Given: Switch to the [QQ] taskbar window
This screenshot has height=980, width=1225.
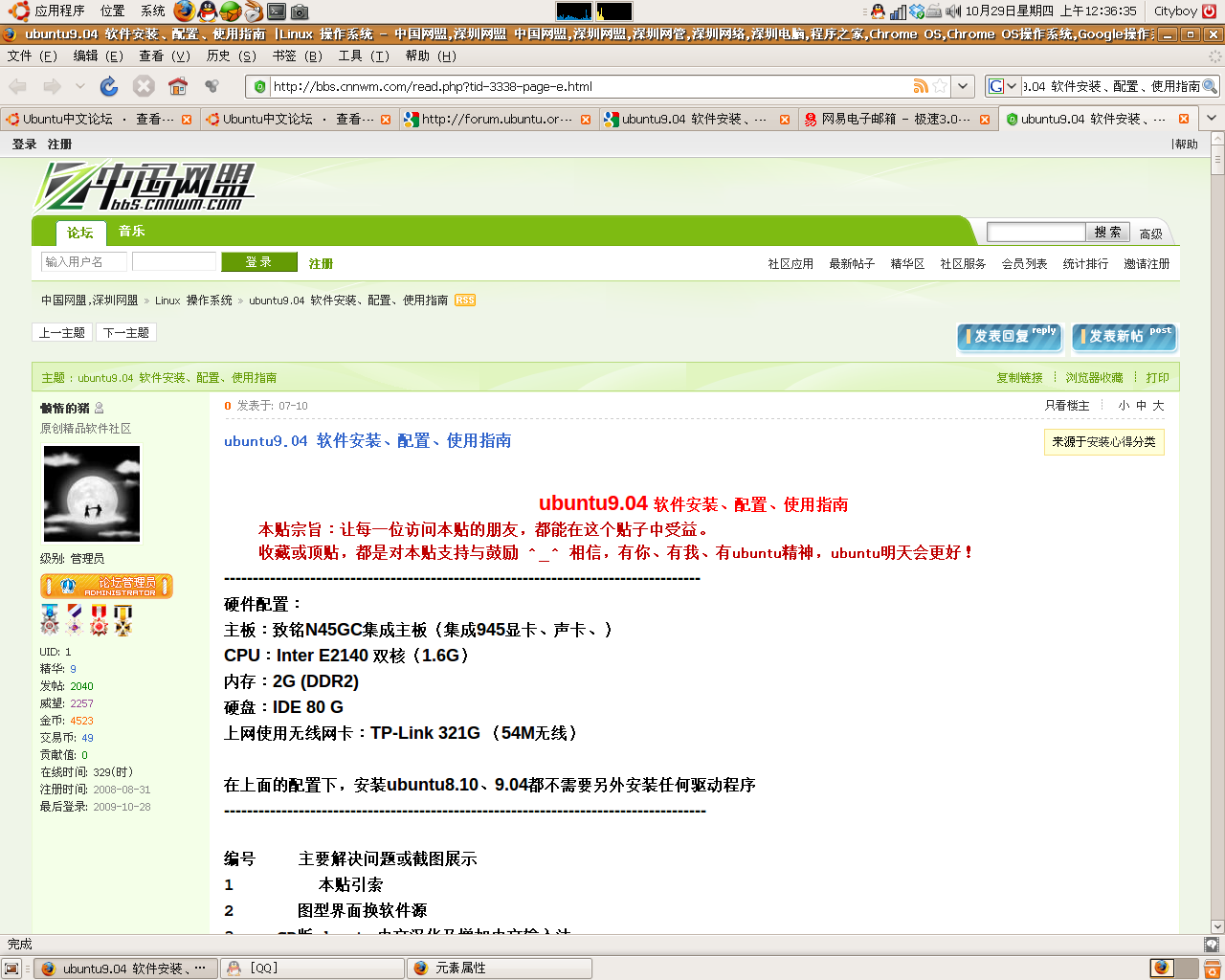Looking at the screenshot, I should click(x=312, y=969).
